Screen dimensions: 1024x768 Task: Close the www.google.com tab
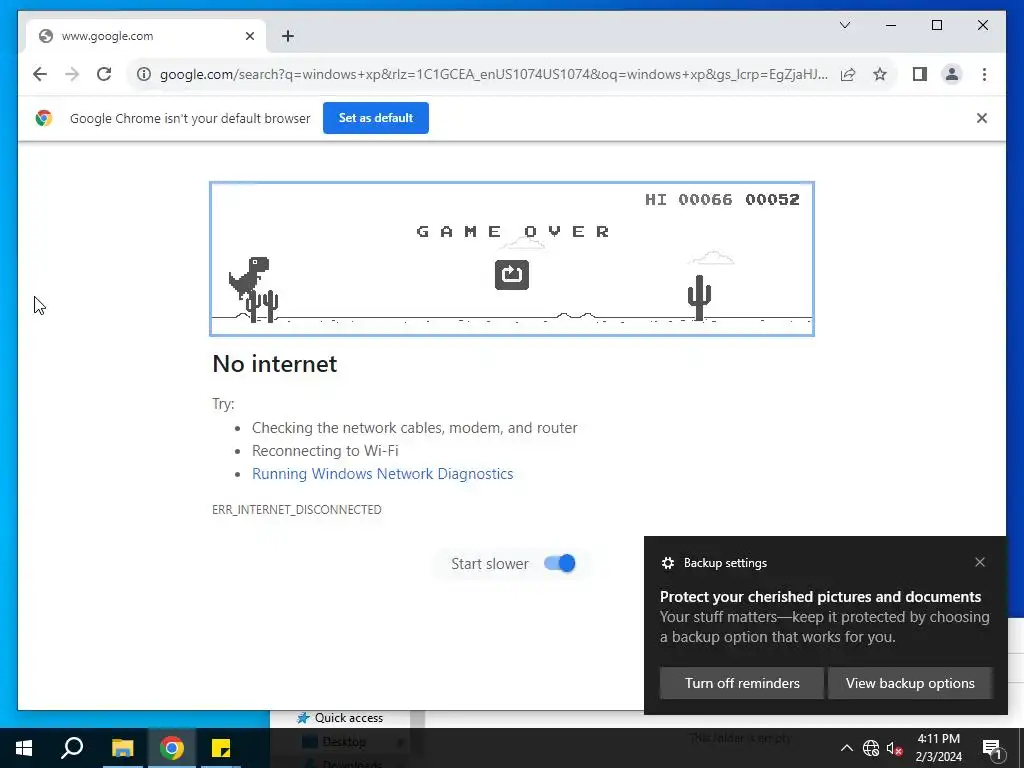tap(249, 36)
